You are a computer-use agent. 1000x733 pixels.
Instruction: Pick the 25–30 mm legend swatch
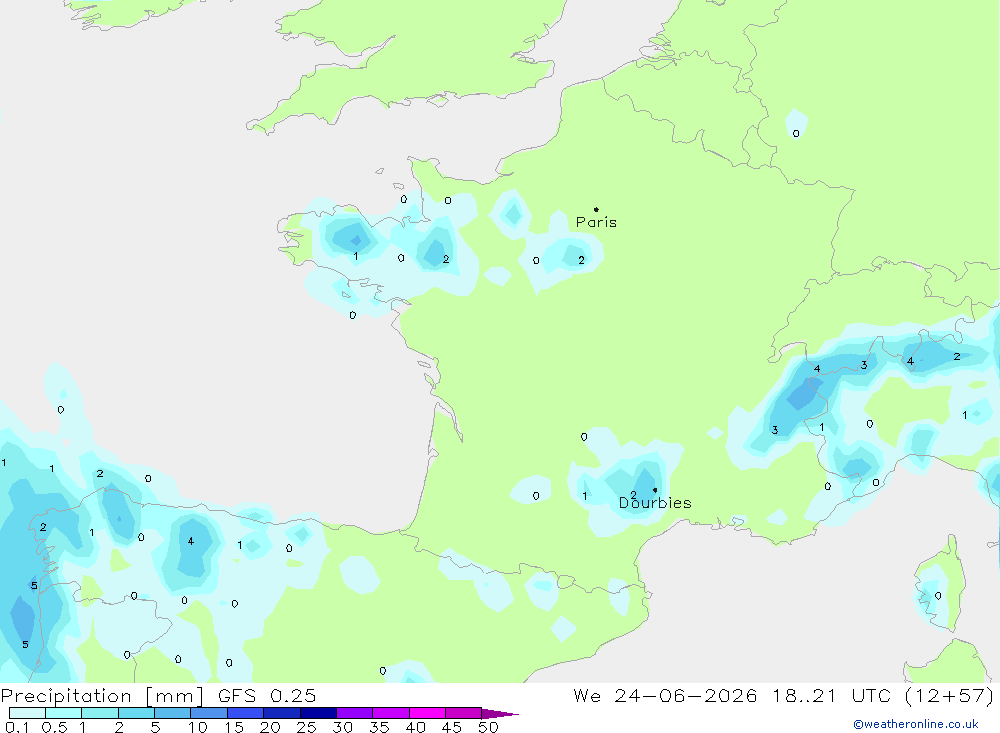pyautogui.click(x=318, y=713)
